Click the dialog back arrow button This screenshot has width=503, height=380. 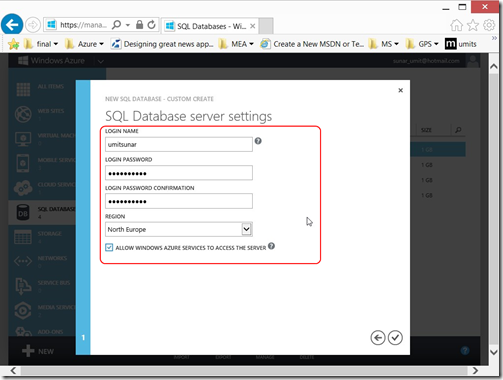pos(378,338)
